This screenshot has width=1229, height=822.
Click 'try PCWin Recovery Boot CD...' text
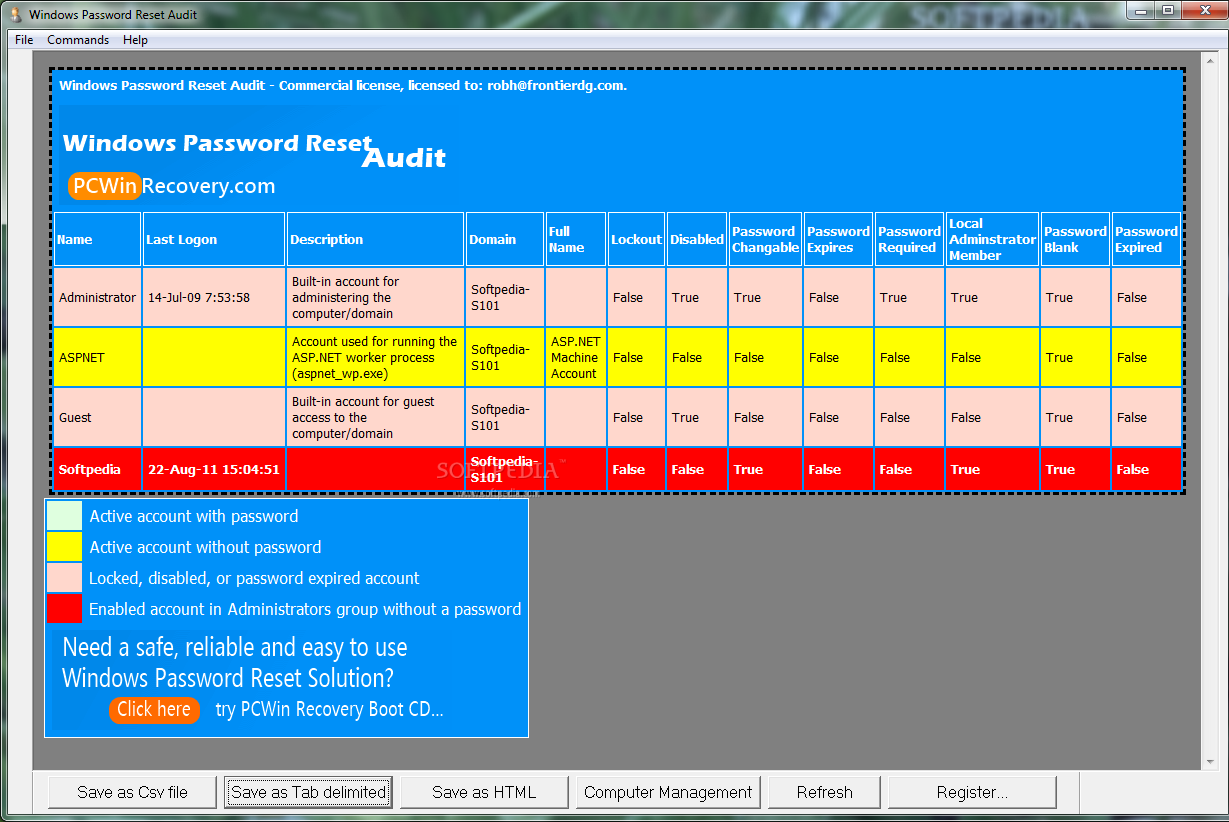coord(329,710)
